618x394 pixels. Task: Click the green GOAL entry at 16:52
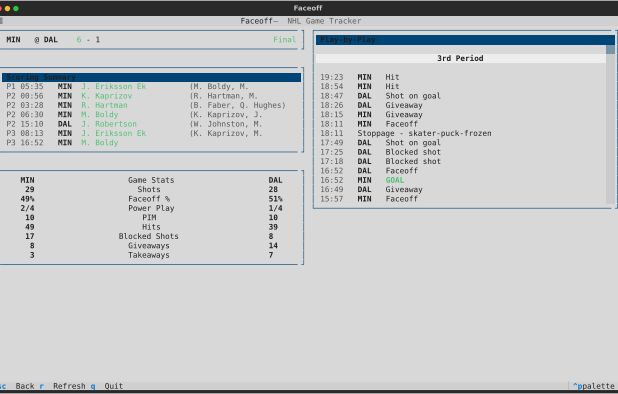[395, 180]
